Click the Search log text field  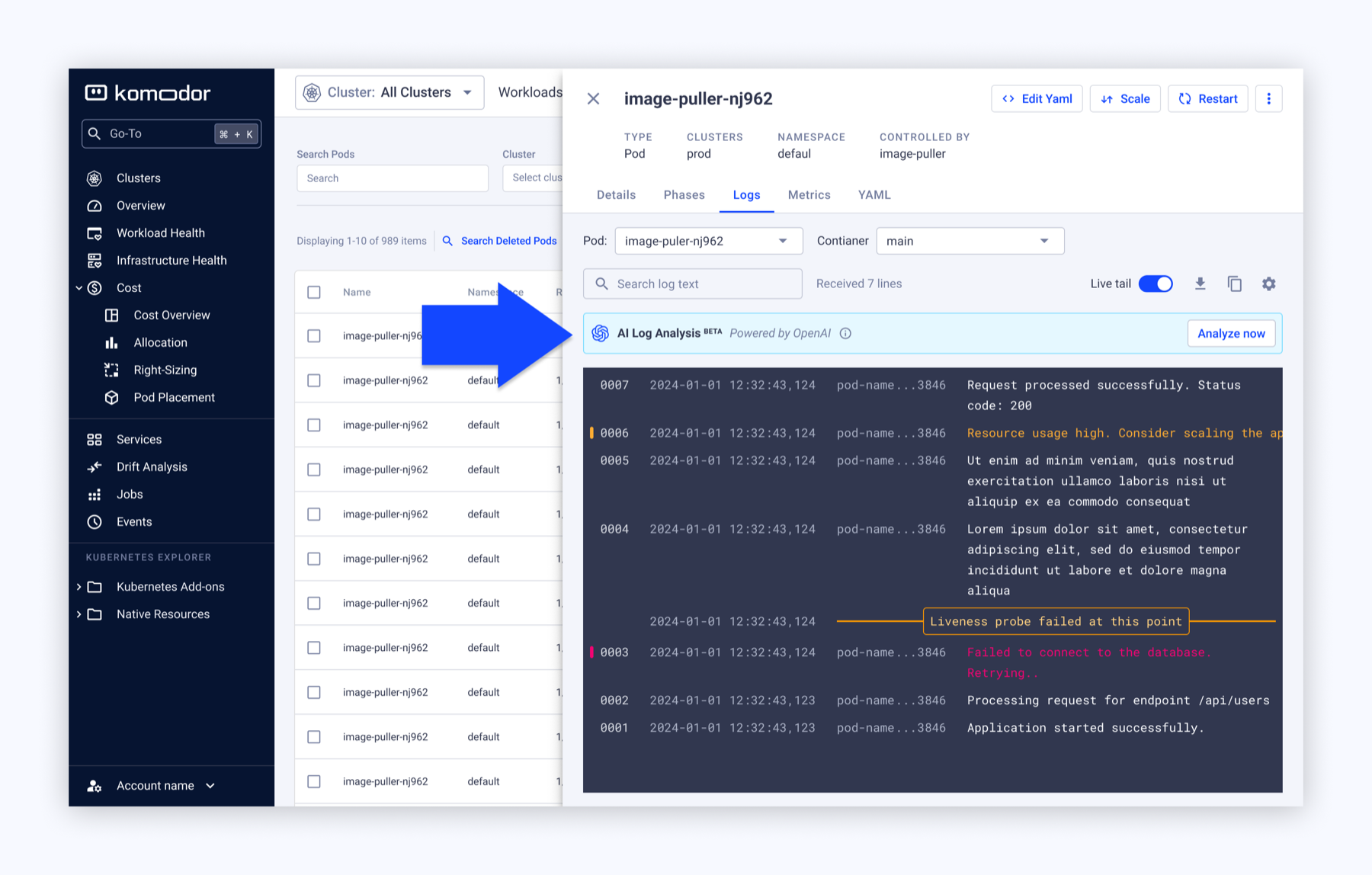click(x=693, y=284)
